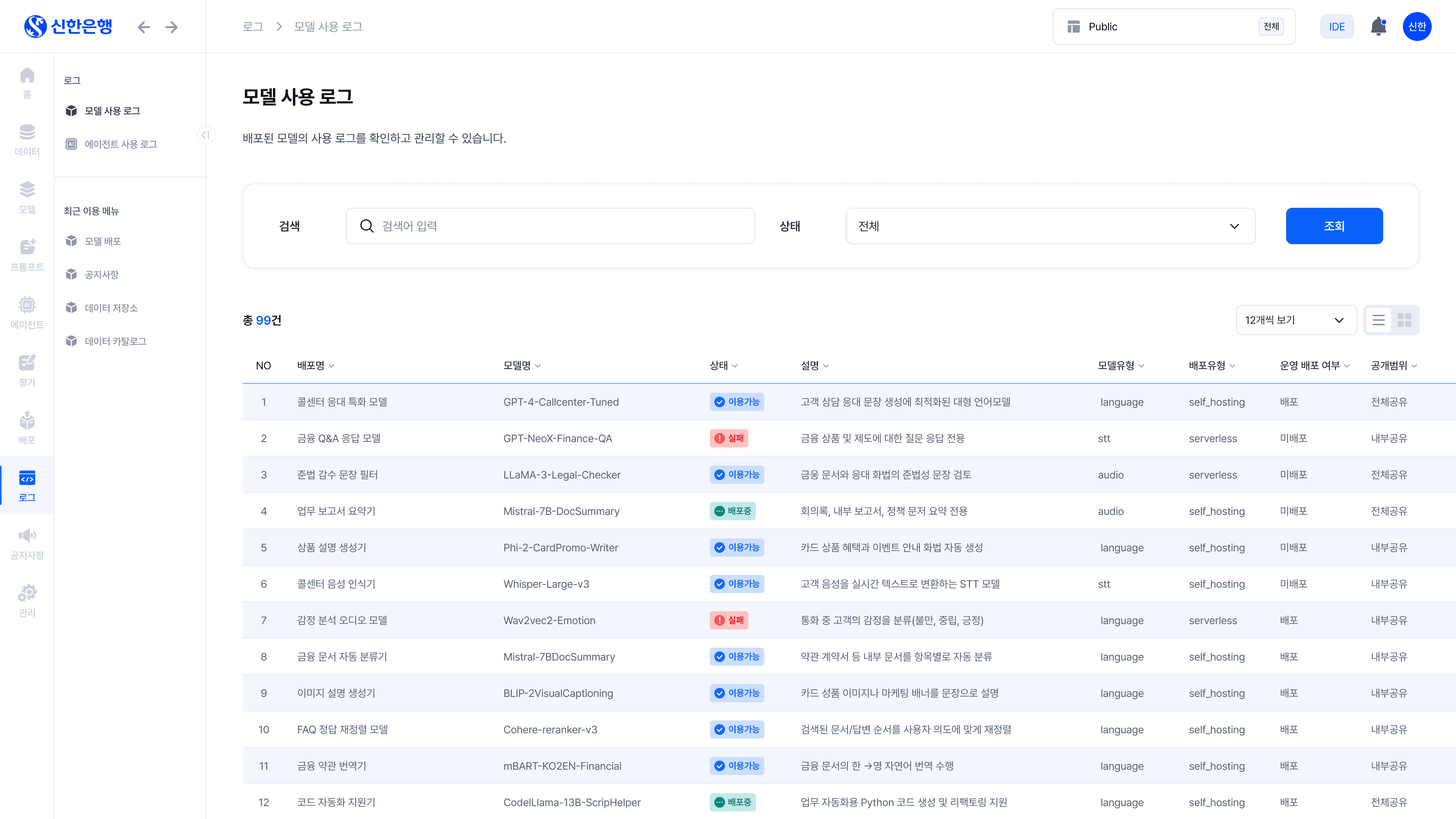This screenshot has height=819, width=1456.
Task: Click the 검색어 입력 search field
Action: click(x=550, y=226)
